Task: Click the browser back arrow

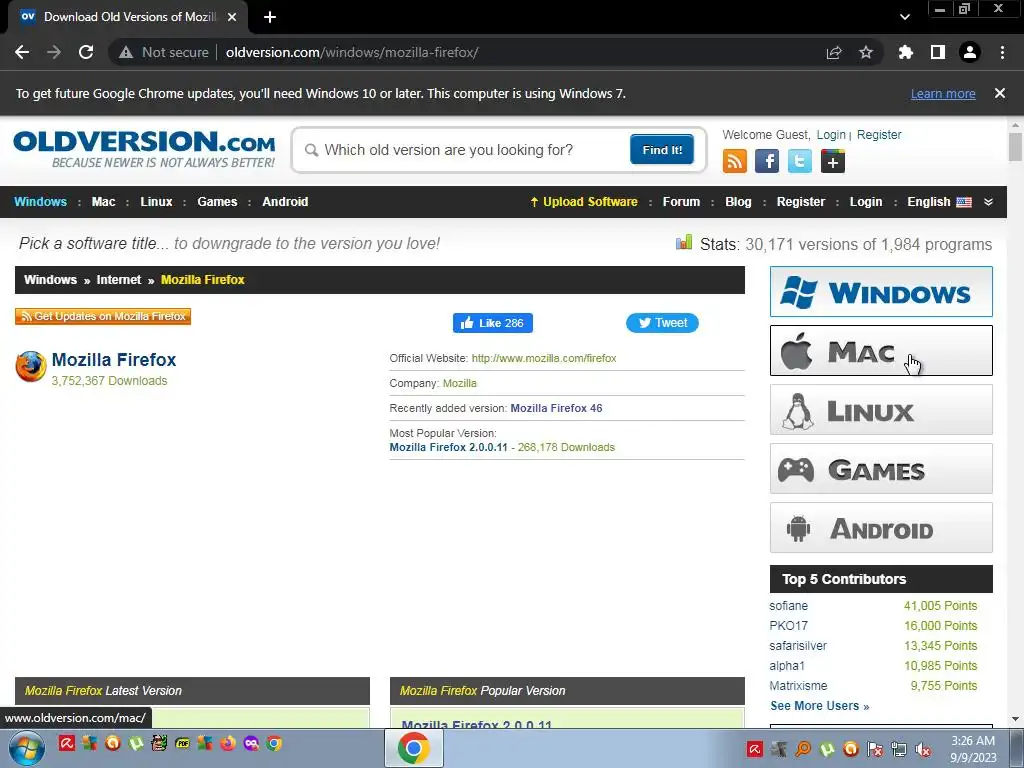Action: (22, 52)
